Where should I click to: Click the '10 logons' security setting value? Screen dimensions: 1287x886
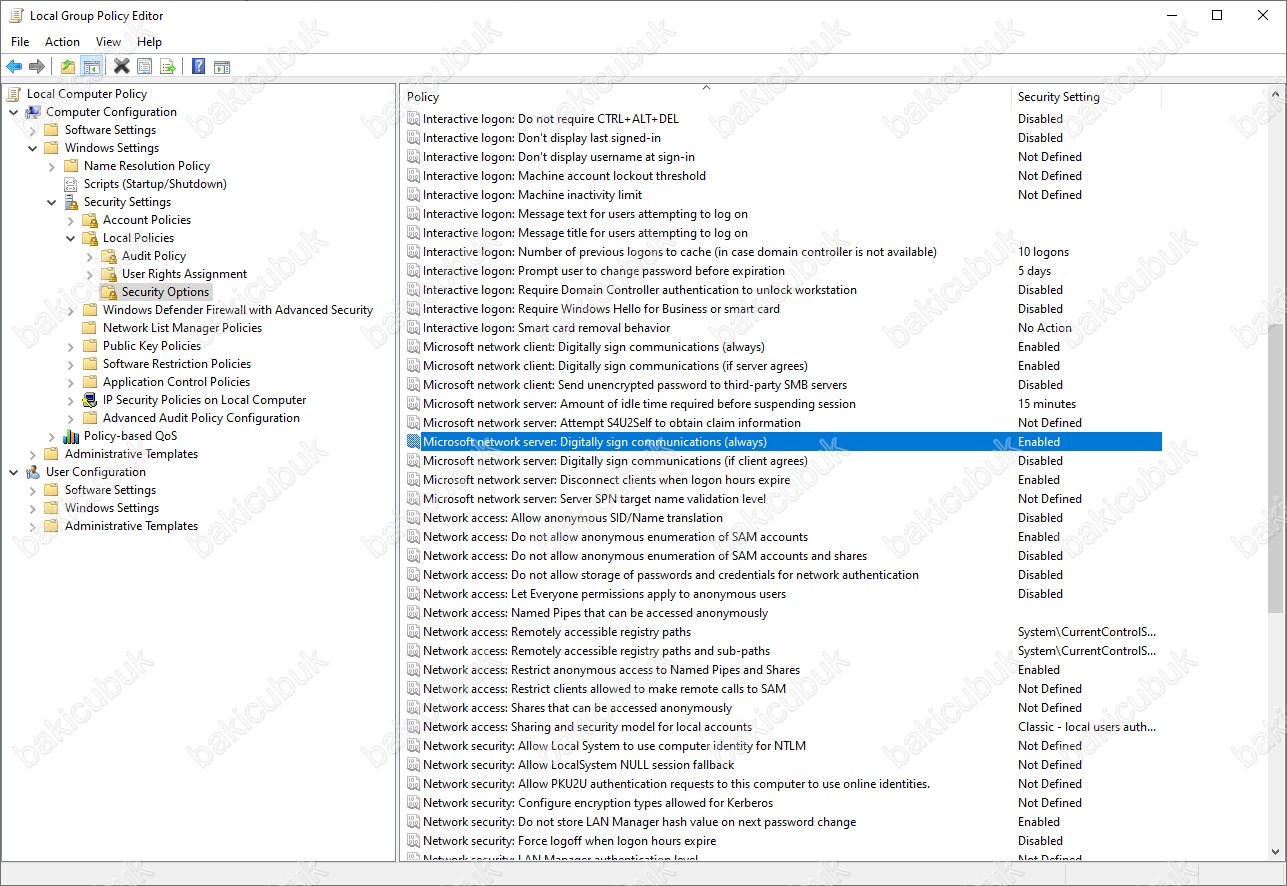tap(1043, 252)
